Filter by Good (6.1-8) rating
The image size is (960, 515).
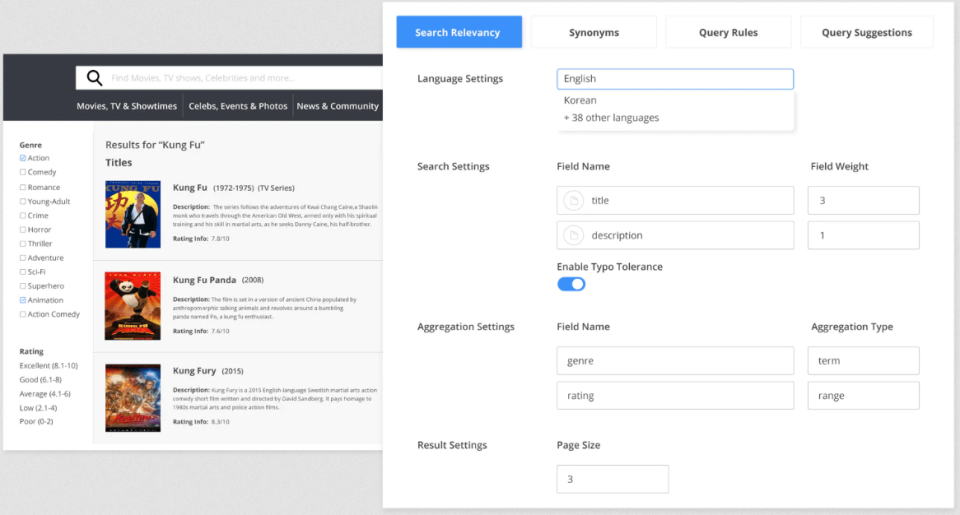click(x=40, y=380)
